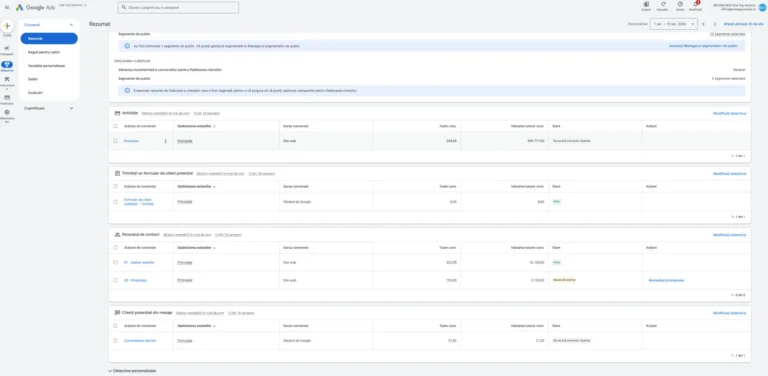Open the Help question mark icon

click(680, 6)
